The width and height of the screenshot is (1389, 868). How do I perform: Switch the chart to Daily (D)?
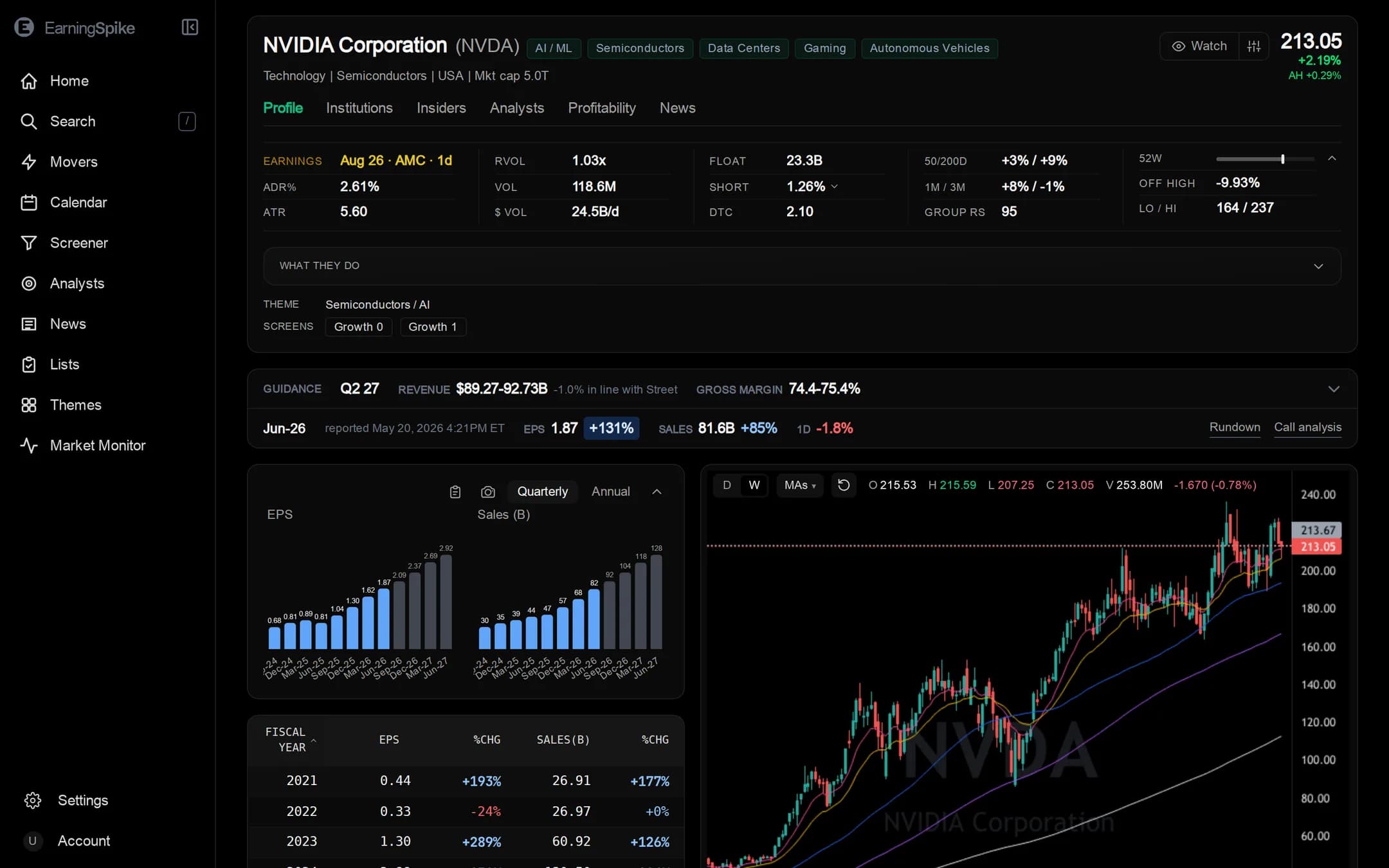[x=727, y=485]
